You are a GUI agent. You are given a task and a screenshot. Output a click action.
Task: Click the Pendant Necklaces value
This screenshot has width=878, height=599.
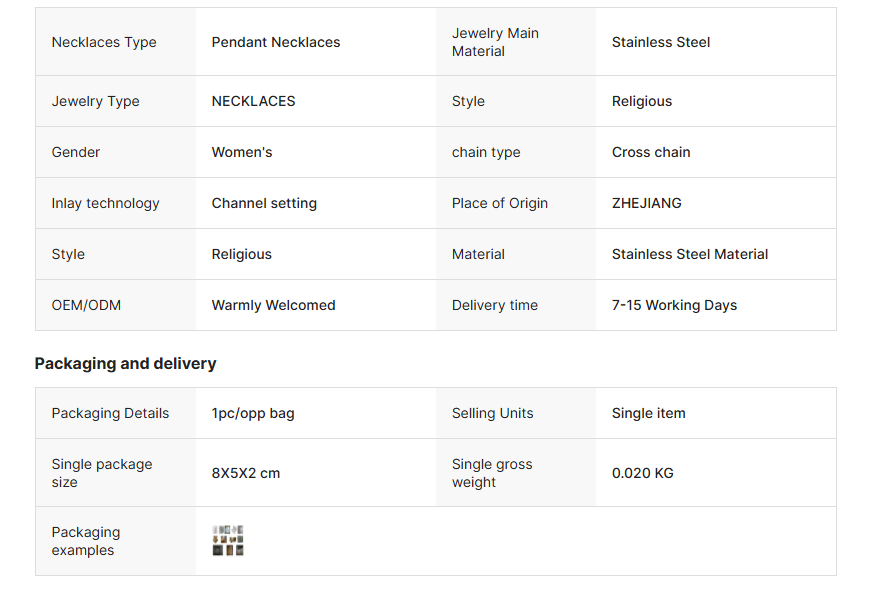tap(276, 42)
